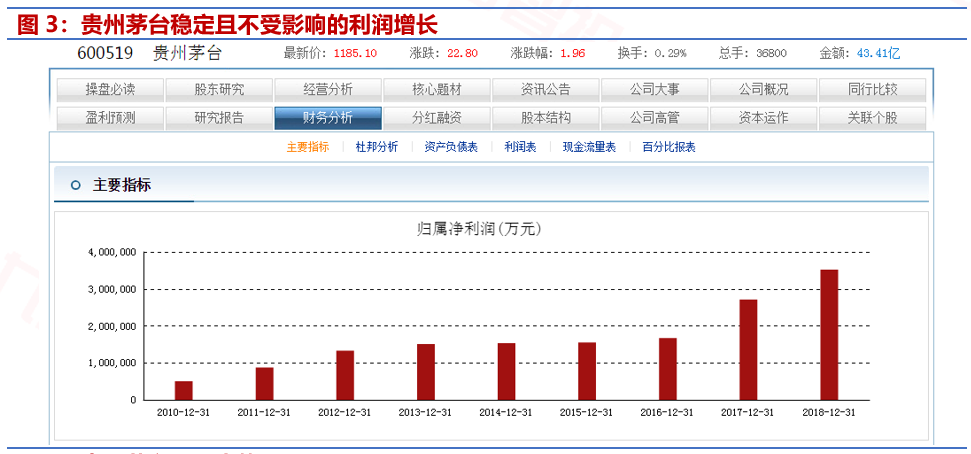The image size is (971, 454).
Task: Open the 资讯公告 tab
Action: tap(546, 89)
